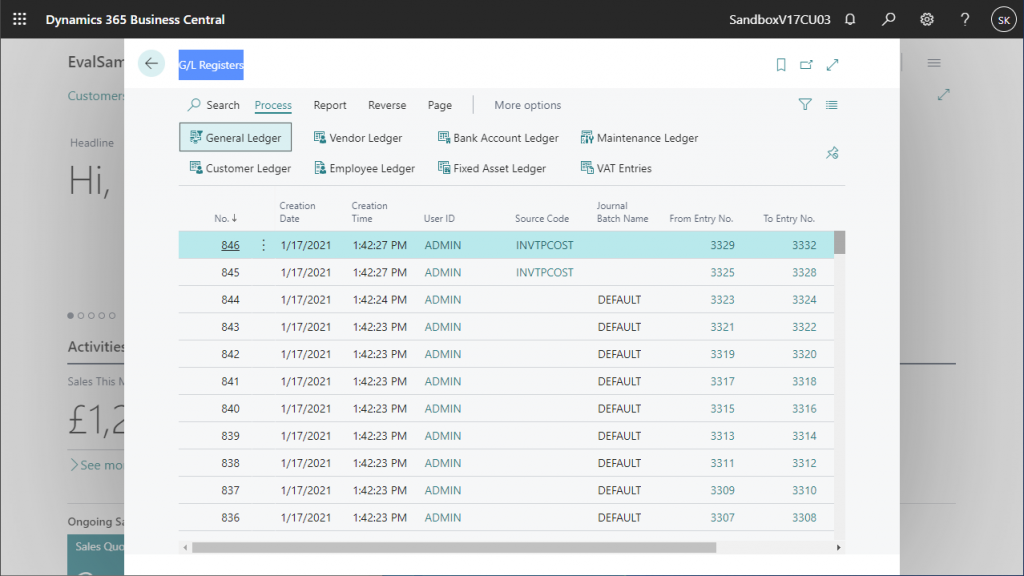Click the horizontal scrollbar right arrow
The width and height of the screenshot is (1024, 576).
pos(839,547)
